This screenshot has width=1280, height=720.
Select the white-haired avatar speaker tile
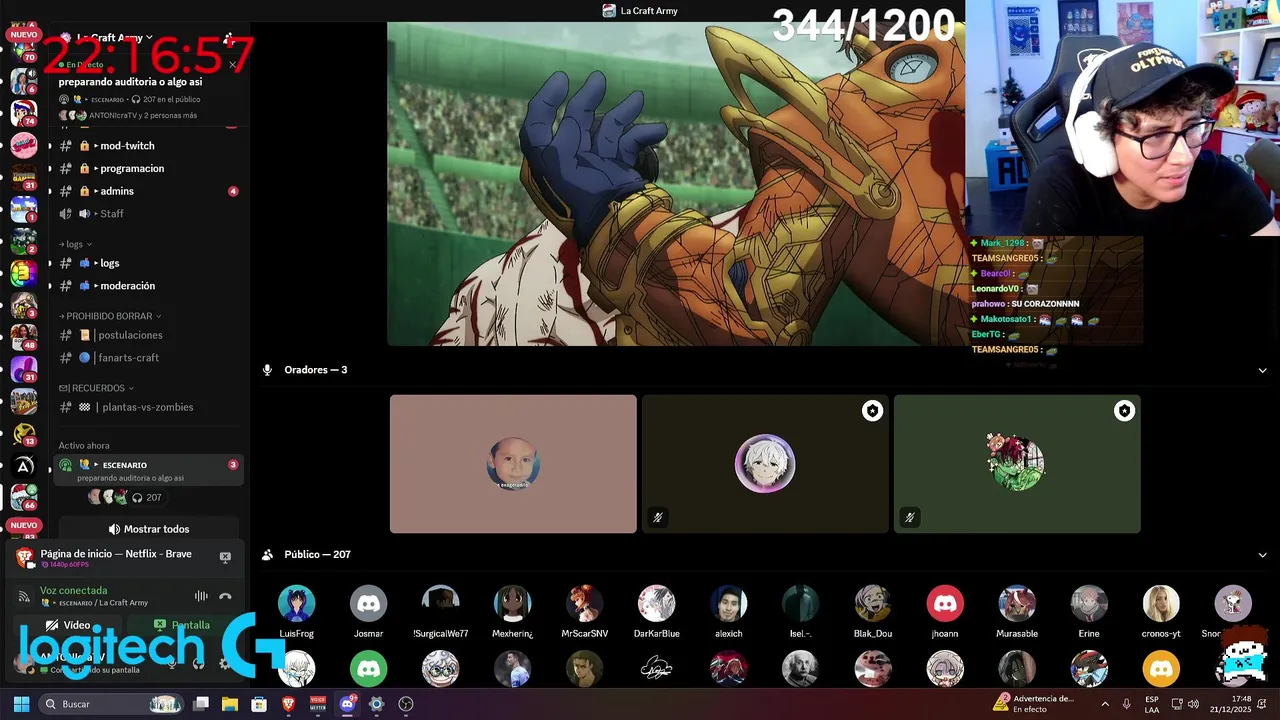(765, 464)
